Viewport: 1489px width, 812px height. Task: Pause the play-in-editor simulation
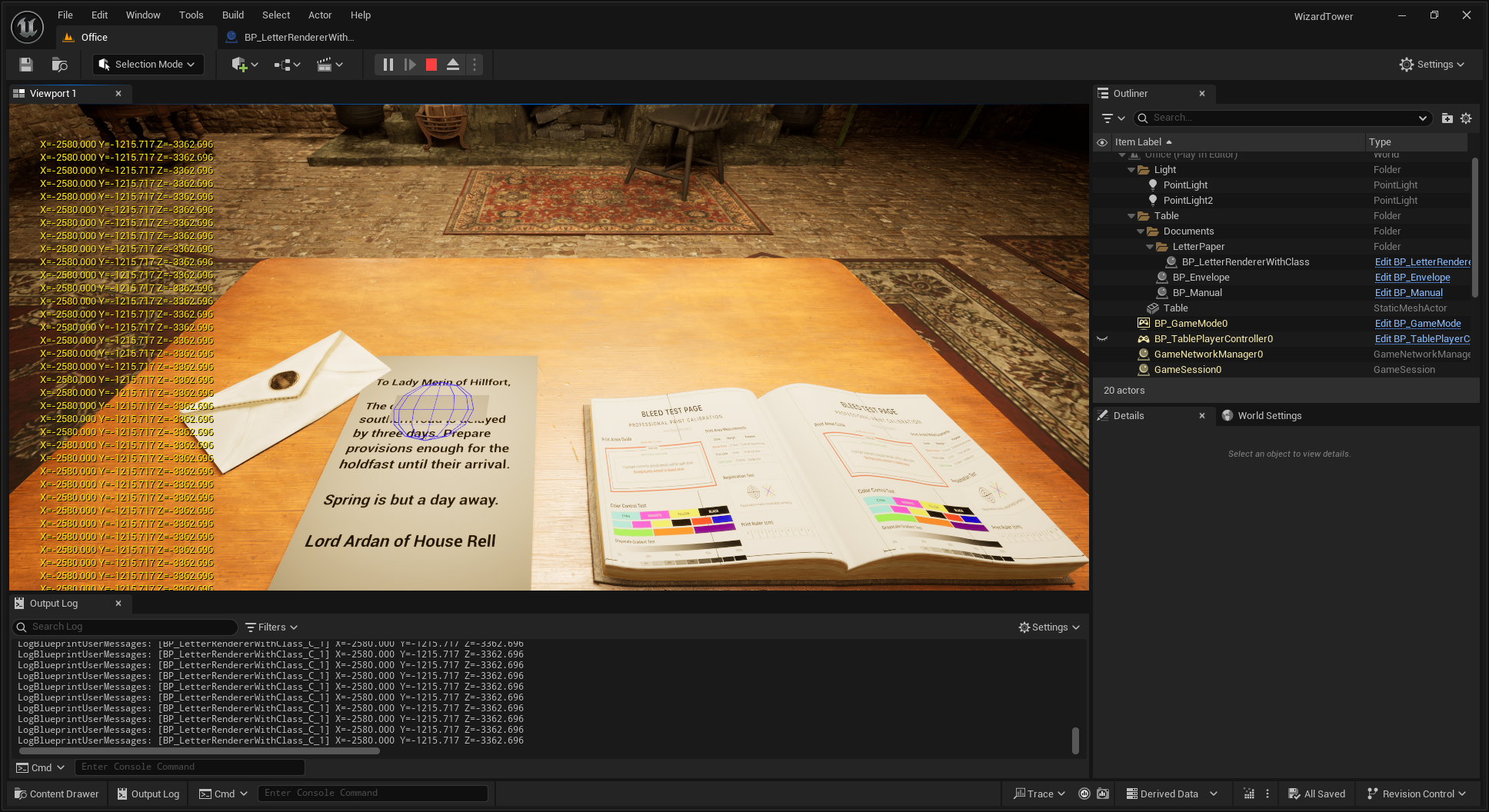pos(388,65)
